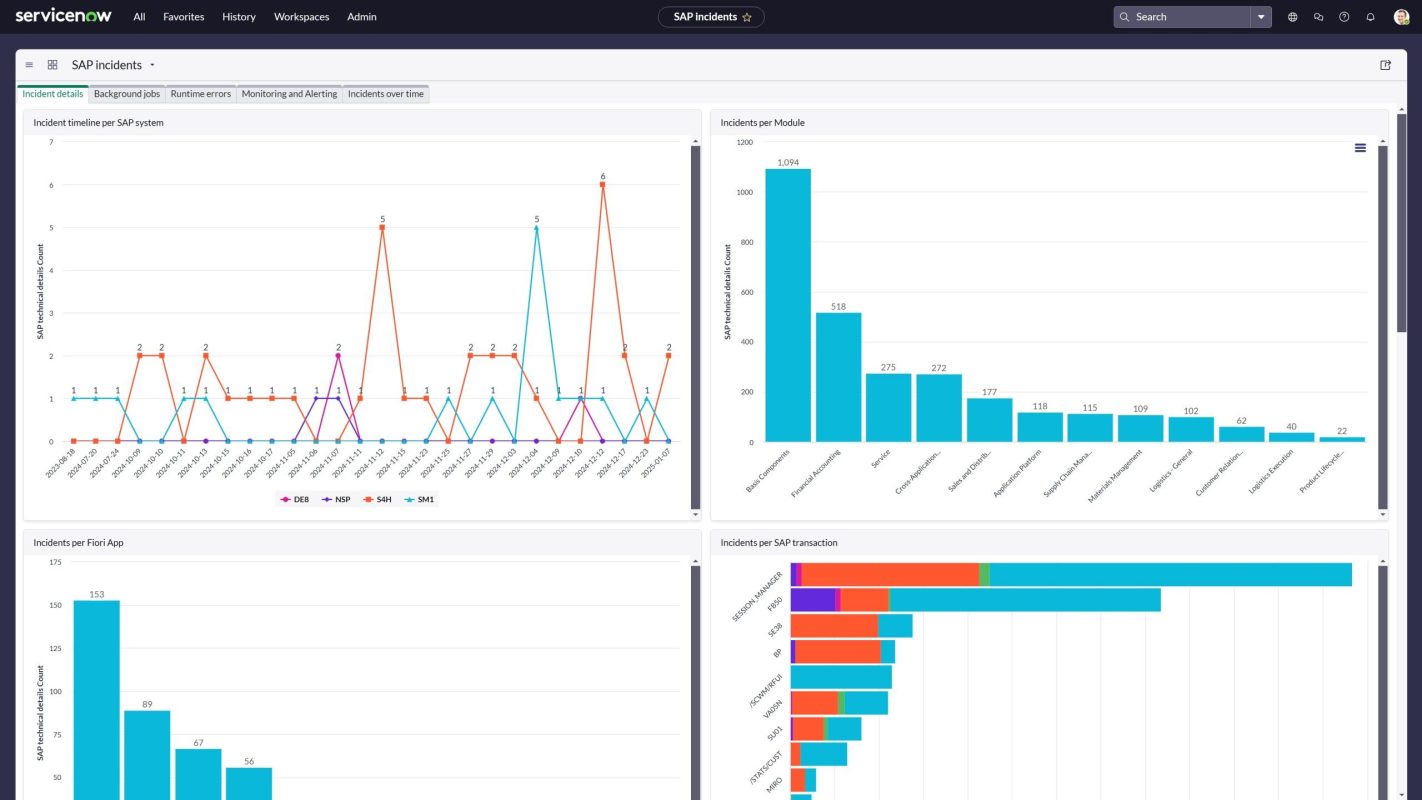Click the cyan segment of SESSION_MANAGER bar

[1170, 574]
